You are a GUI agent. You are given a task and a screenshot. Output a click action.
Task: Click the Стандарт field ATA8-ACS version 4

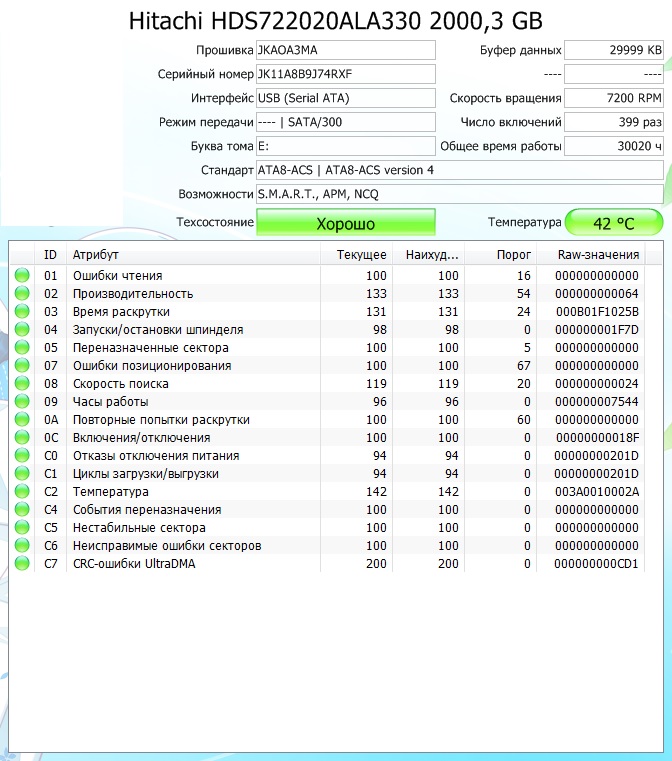click(459, 170)
